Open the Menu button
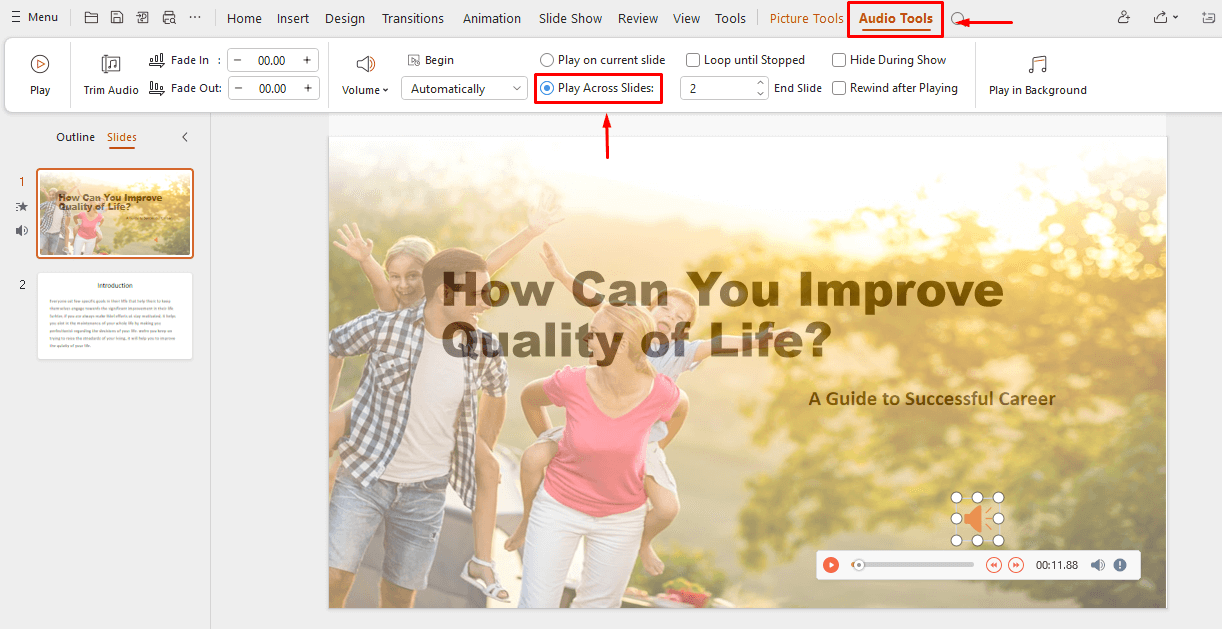Image resolution: width=1222 pixels, height=629 pixels. coord(34,17)
